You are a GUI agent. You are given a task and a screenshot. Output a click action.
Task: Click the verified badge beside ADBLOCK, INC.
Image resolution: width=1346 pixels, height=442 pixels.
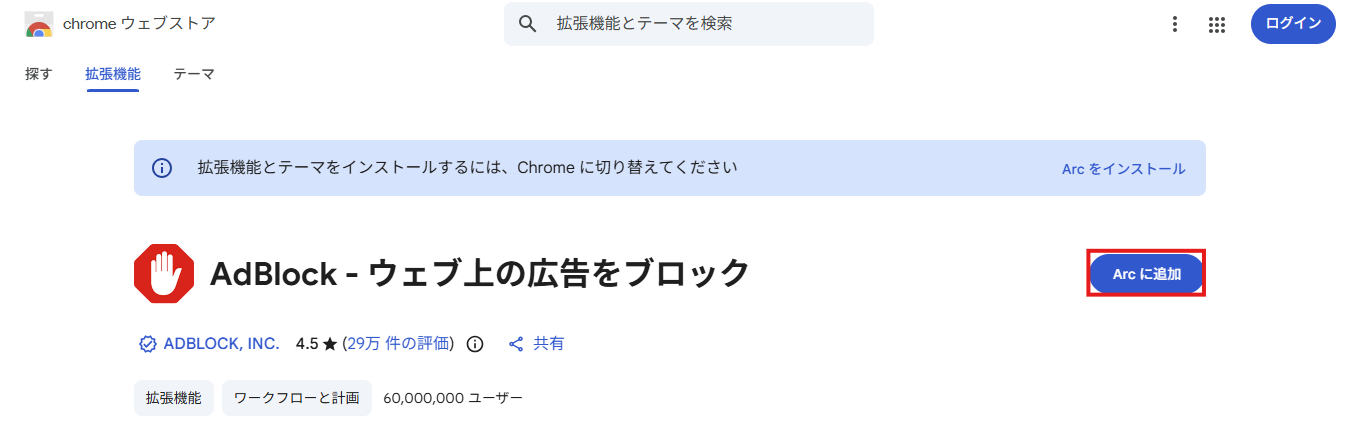(x=147, y=344)
